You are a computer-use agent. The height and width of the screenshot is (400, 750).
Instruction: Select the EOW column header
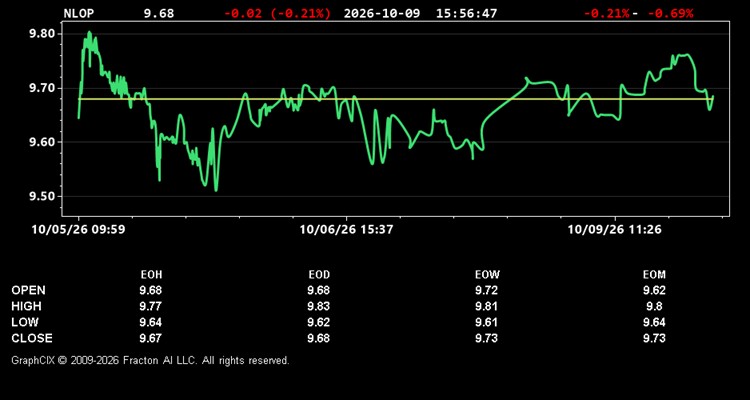(487, 275)
